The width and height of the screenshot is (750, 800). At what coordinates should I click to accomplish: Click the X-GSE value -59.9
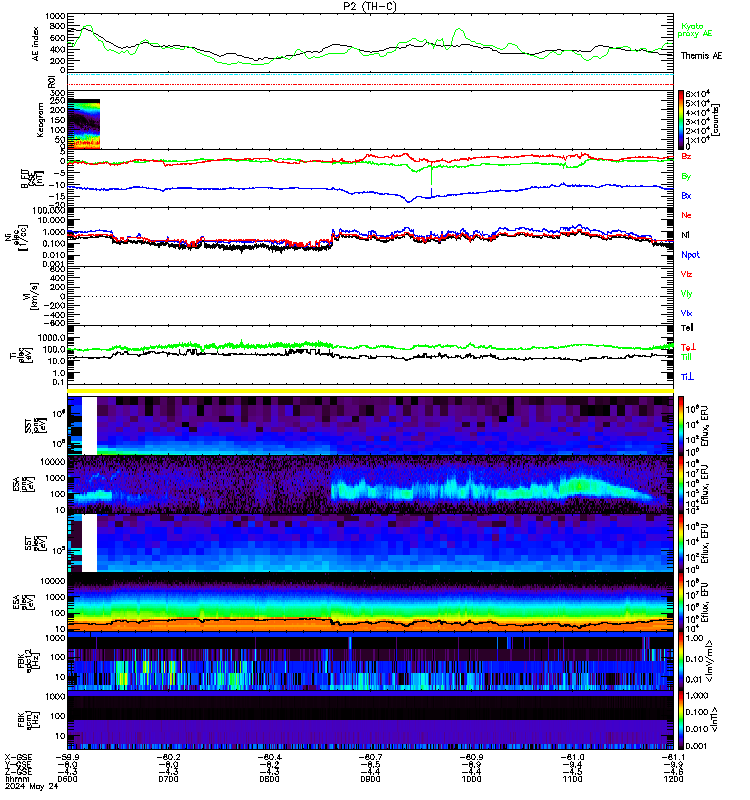66,757
